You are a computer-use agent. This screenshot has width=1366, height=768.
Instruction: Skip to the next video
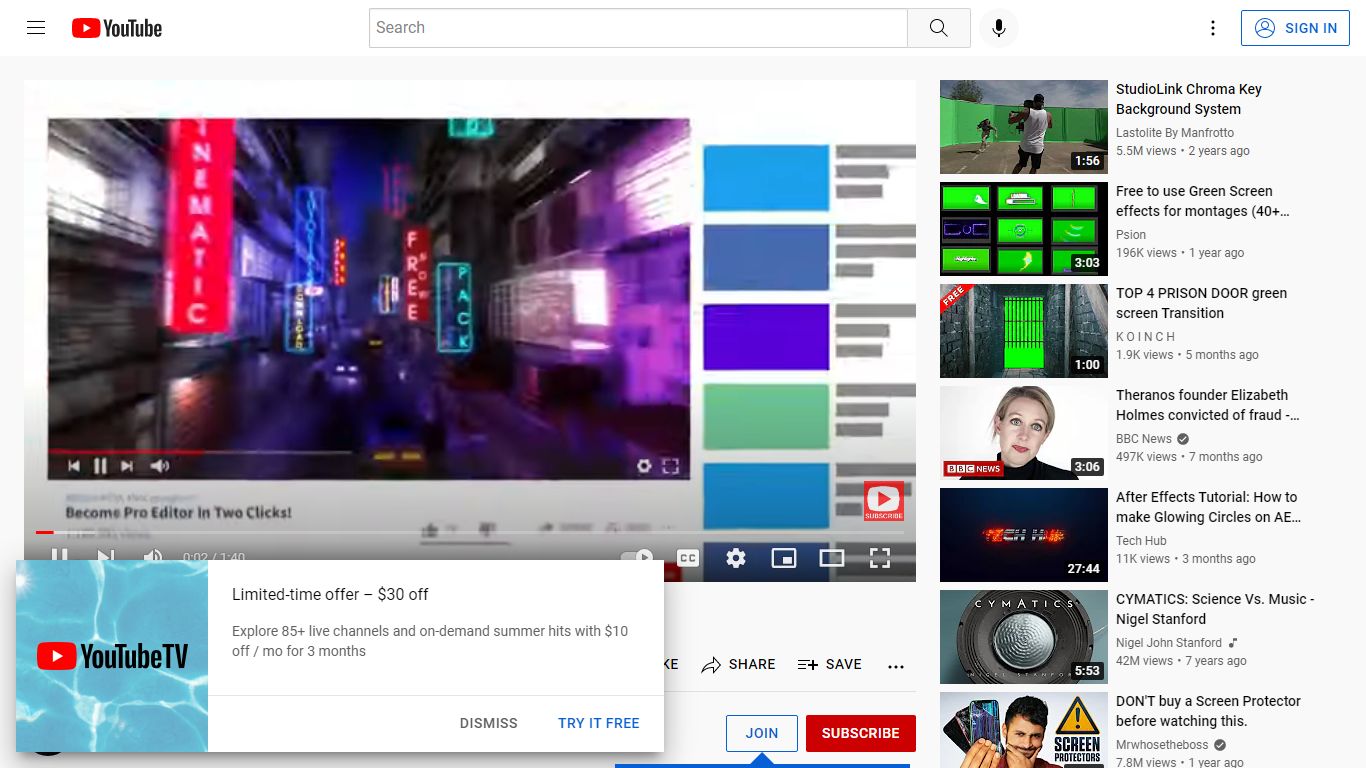pos(105,556)
